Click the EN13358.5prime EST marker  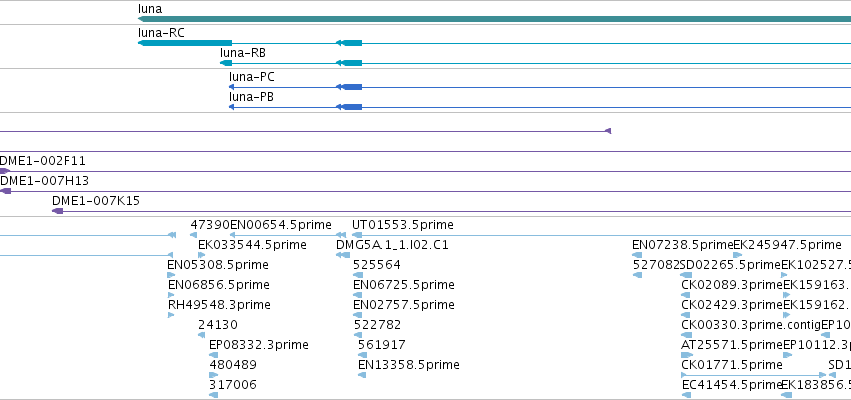pyautogui.click(x=362, y=375)
